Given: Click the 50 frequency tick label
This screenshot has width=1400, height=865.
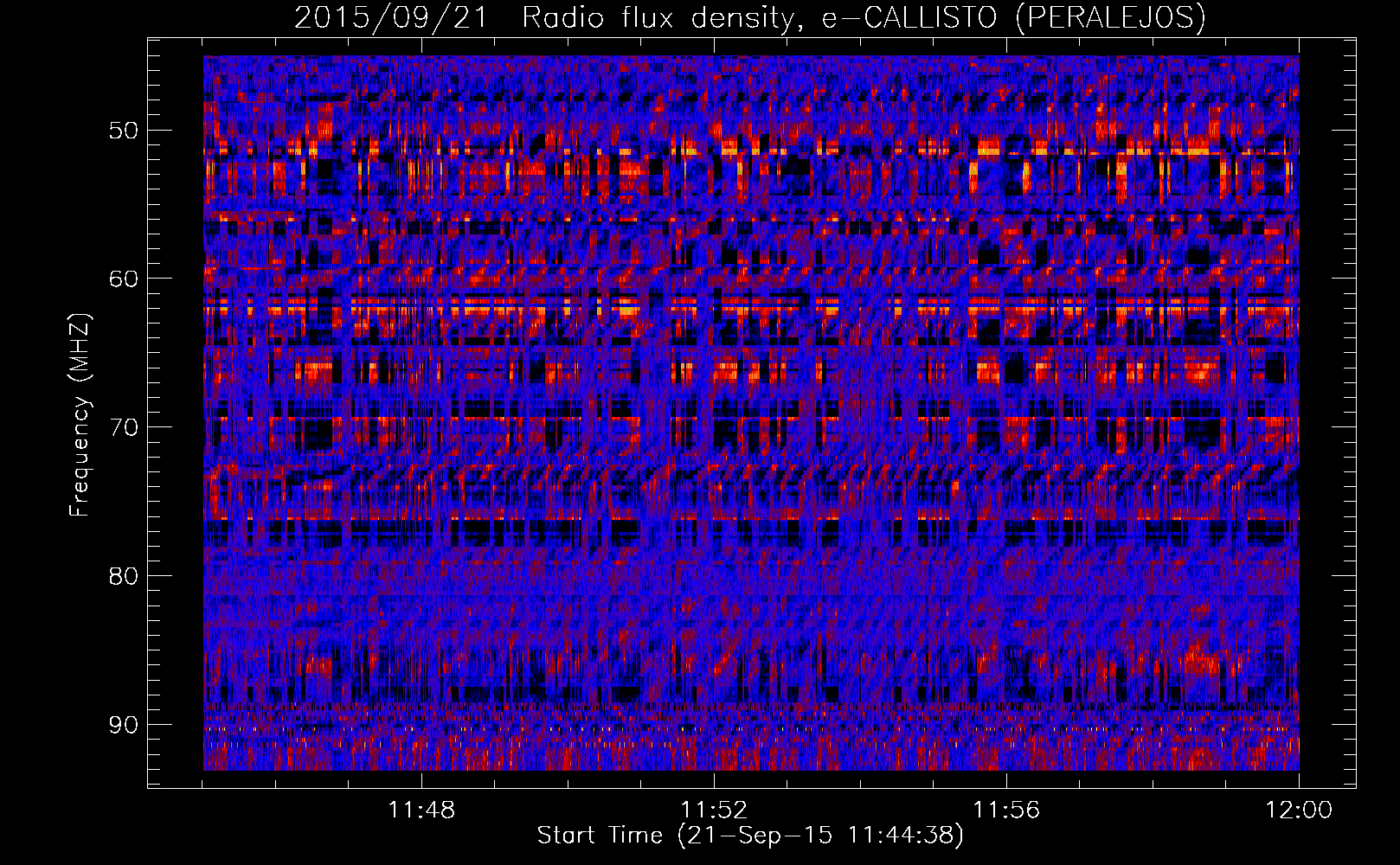Looking at the screenshot, I should [123, 131].
